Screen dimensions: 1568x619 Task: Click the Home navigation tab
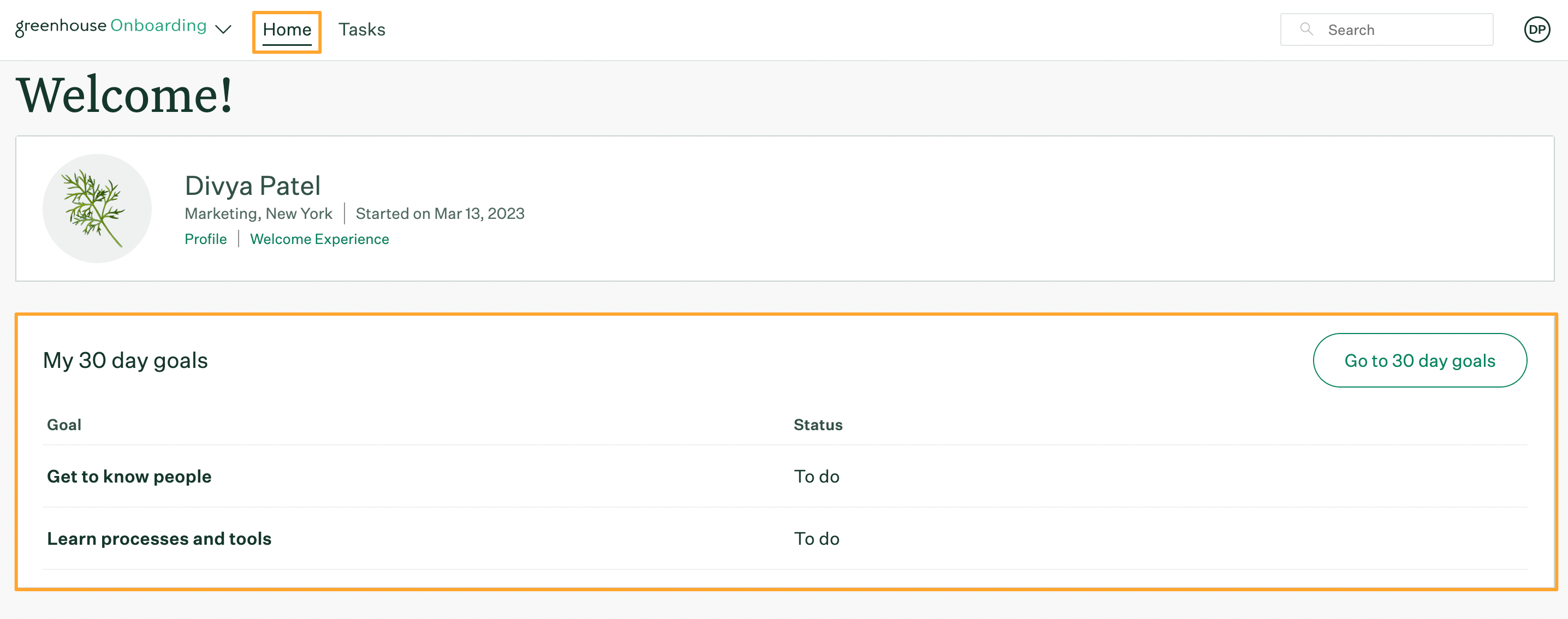pyautogui.click(x=287, y=29)
